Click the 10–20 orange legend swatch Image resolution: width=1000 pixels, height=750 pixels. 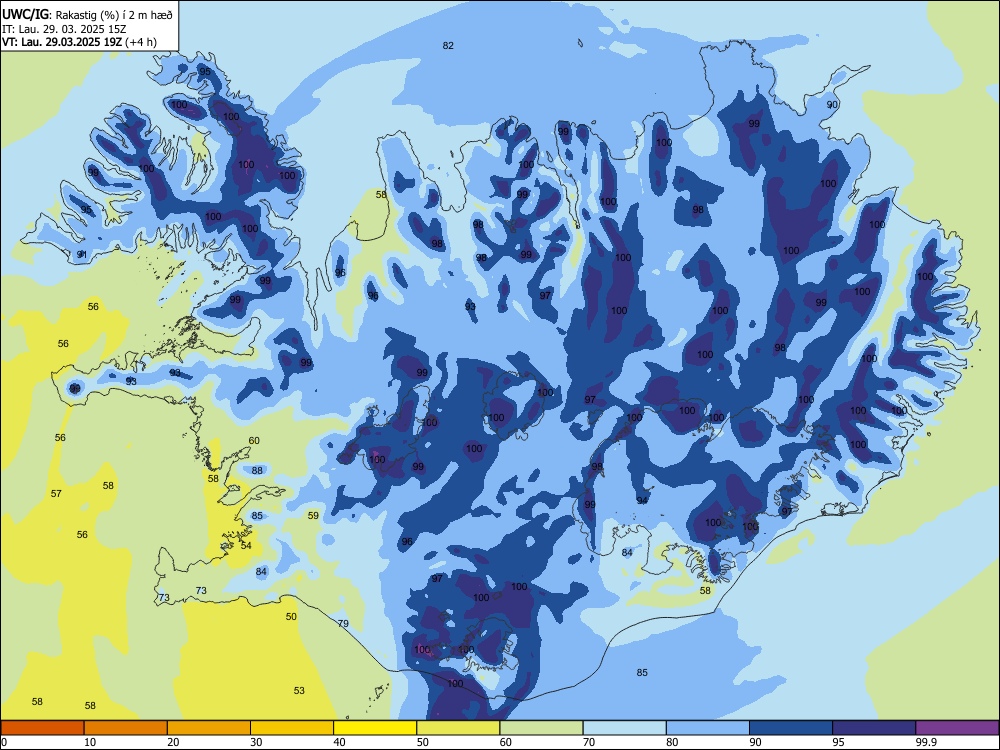126,728
